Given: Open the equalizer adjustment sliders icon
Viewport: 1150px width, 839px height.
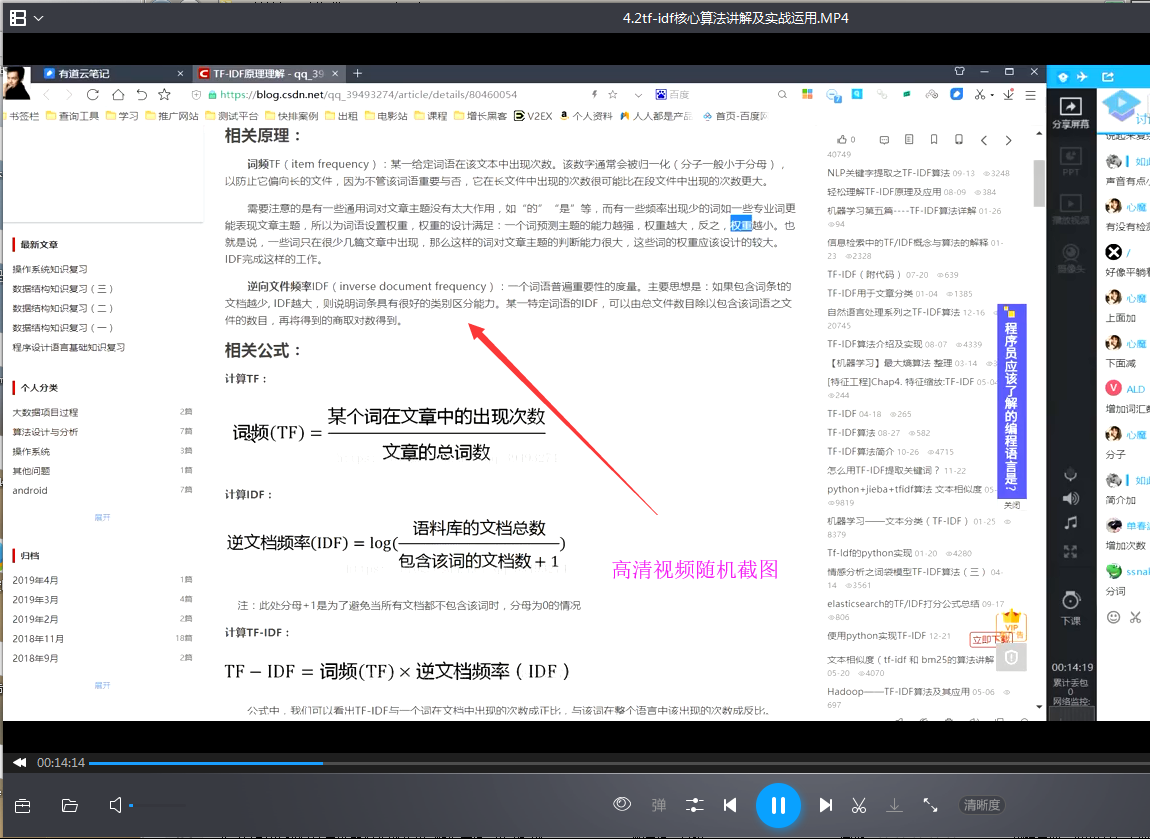Looking at the screenshot, I should tap(695, 805).
